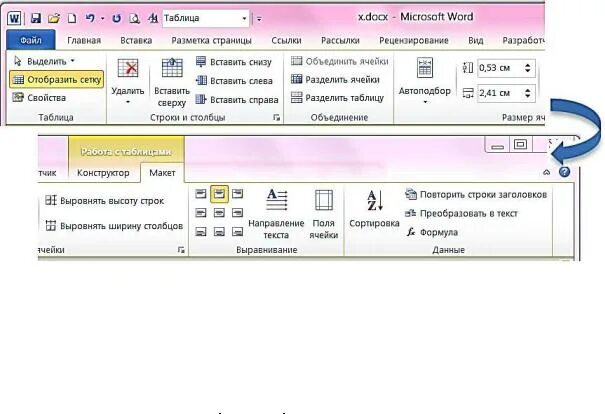Align cell text center right
605x414 pixels.
click(x=238, y=213)
